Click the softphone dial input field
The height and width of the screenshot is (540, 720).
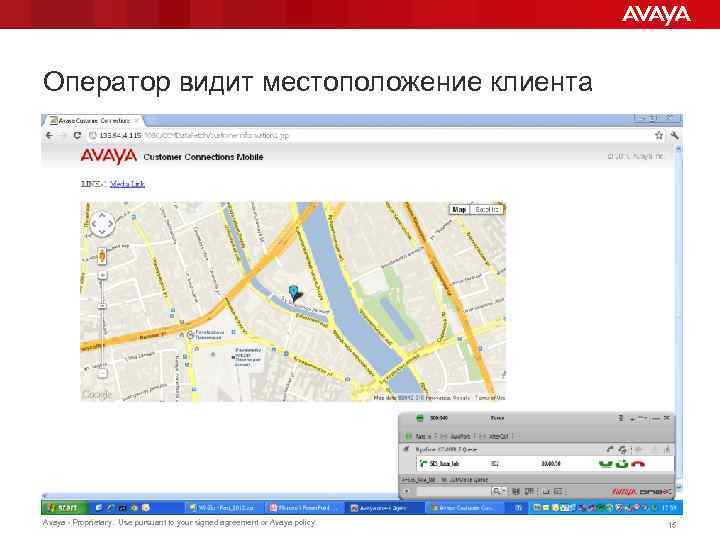[x=452, y=491]
